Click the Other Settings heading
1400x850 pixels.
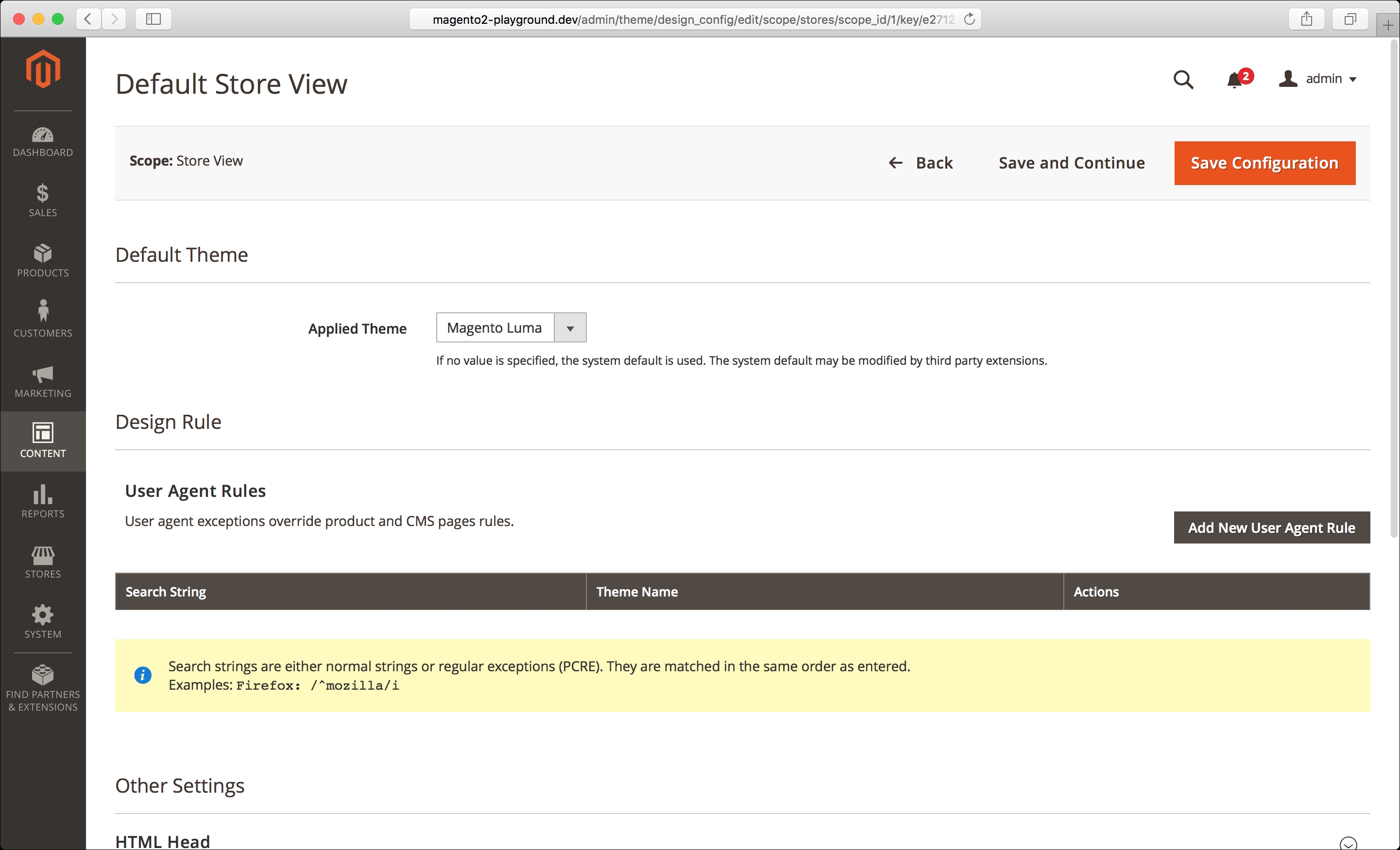[180, 785]
